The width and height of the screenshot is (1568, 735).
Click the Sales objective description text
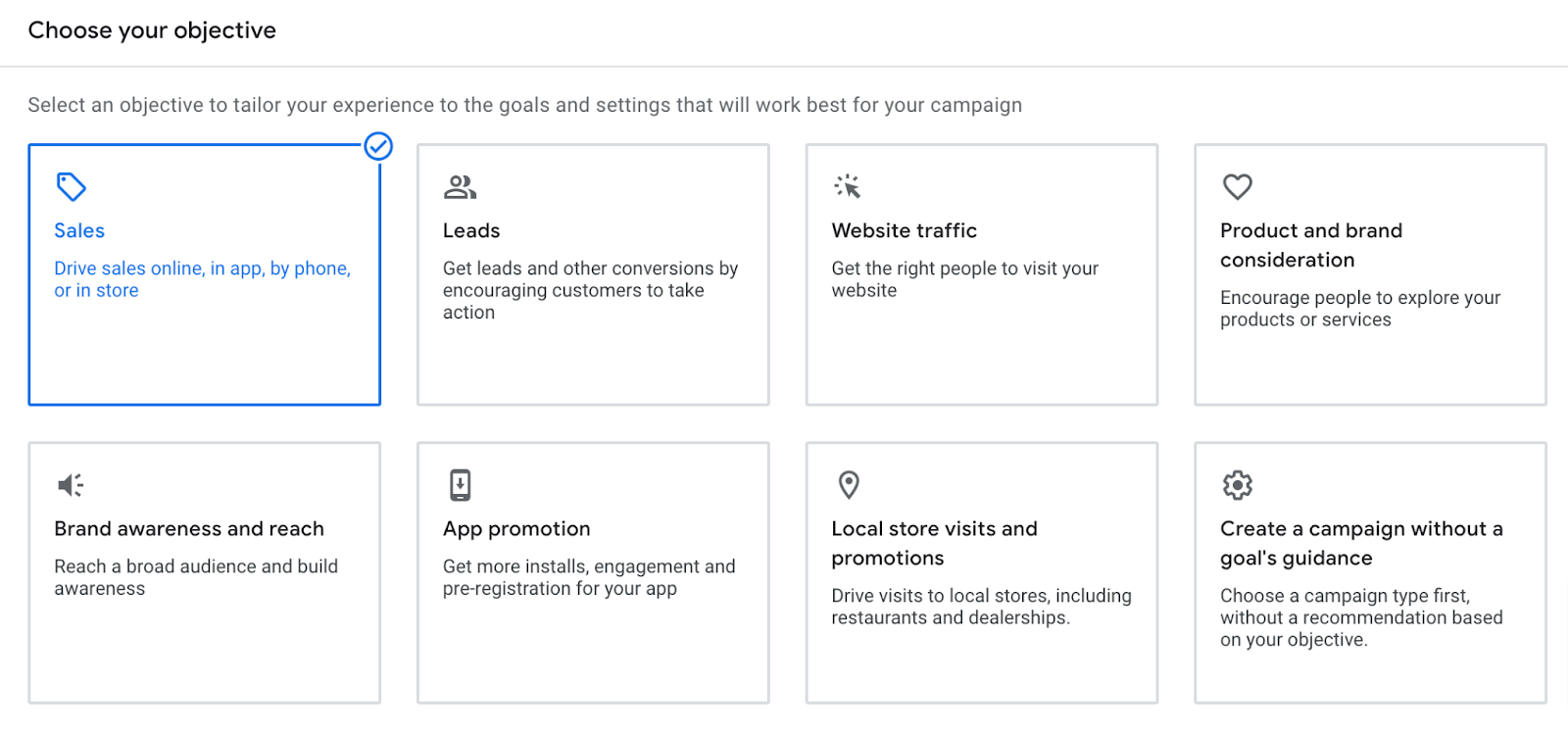[x=201, y=278]
